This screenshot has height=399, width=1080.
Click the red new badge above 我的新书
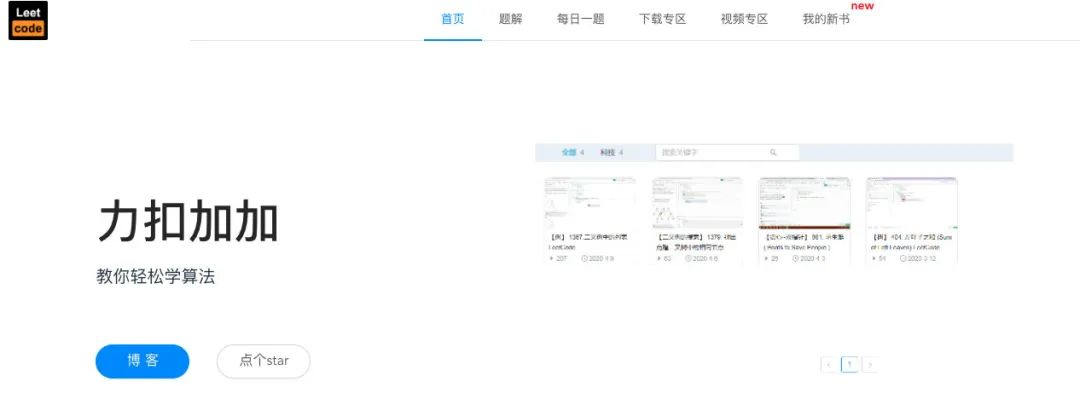(862, 6)
